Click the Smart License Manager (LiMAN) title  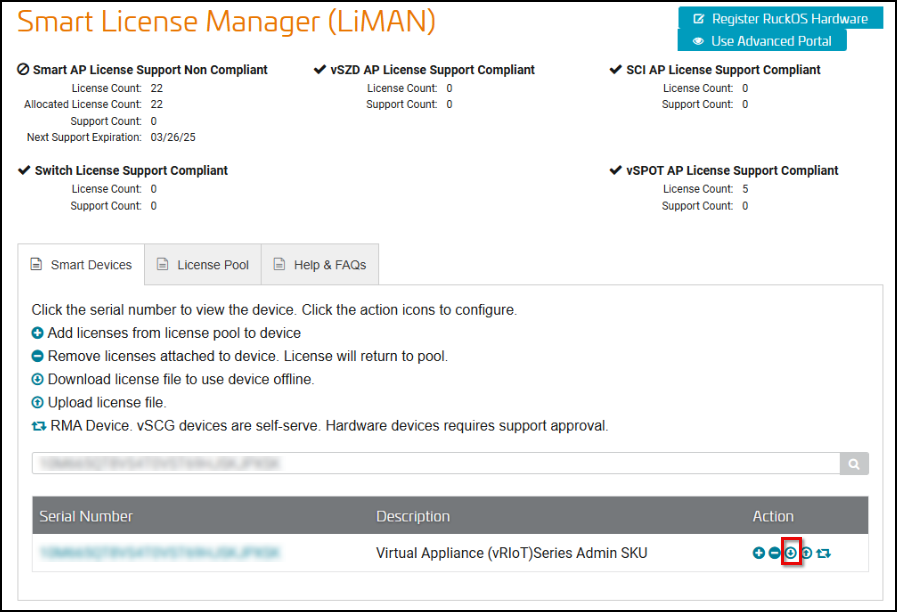(x=227, y=22)
